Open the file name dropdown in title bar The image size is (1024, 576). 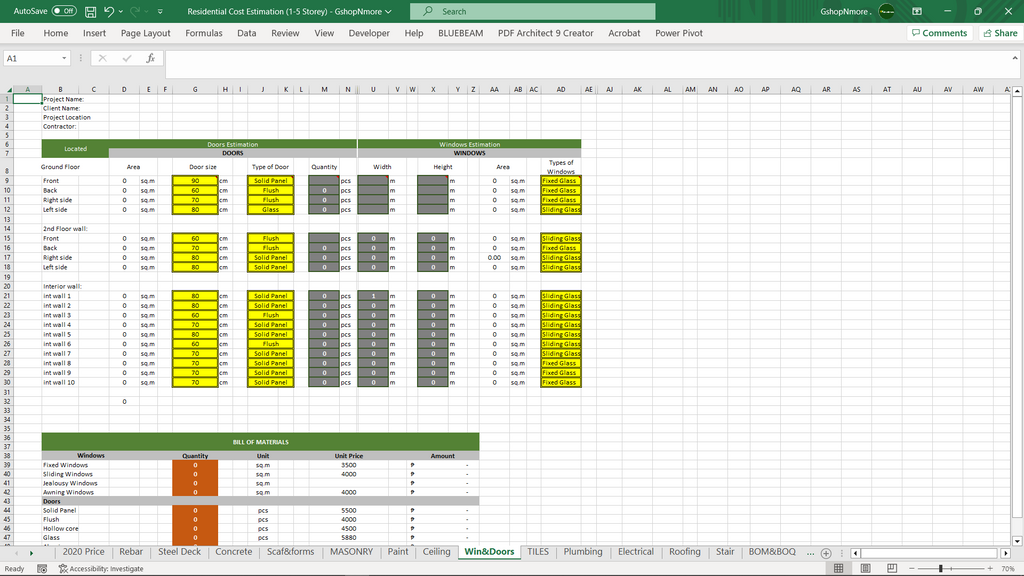[x=388, y=12]
